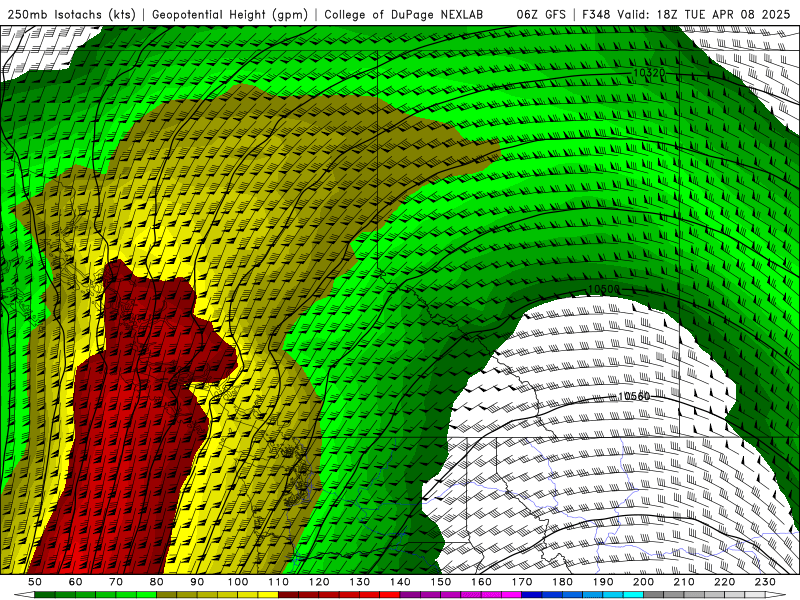This screenshot has height=600, width=800.
Task: Click the 50 value on the legend scale
Action: pyautogui.click(x=35, y=582)
